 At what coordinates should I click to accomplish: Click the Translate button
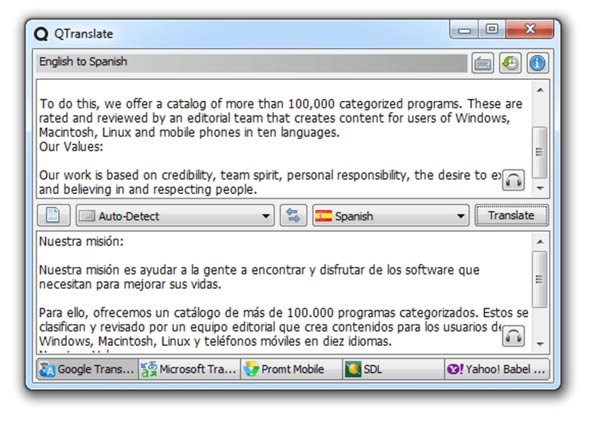point(511,215)
